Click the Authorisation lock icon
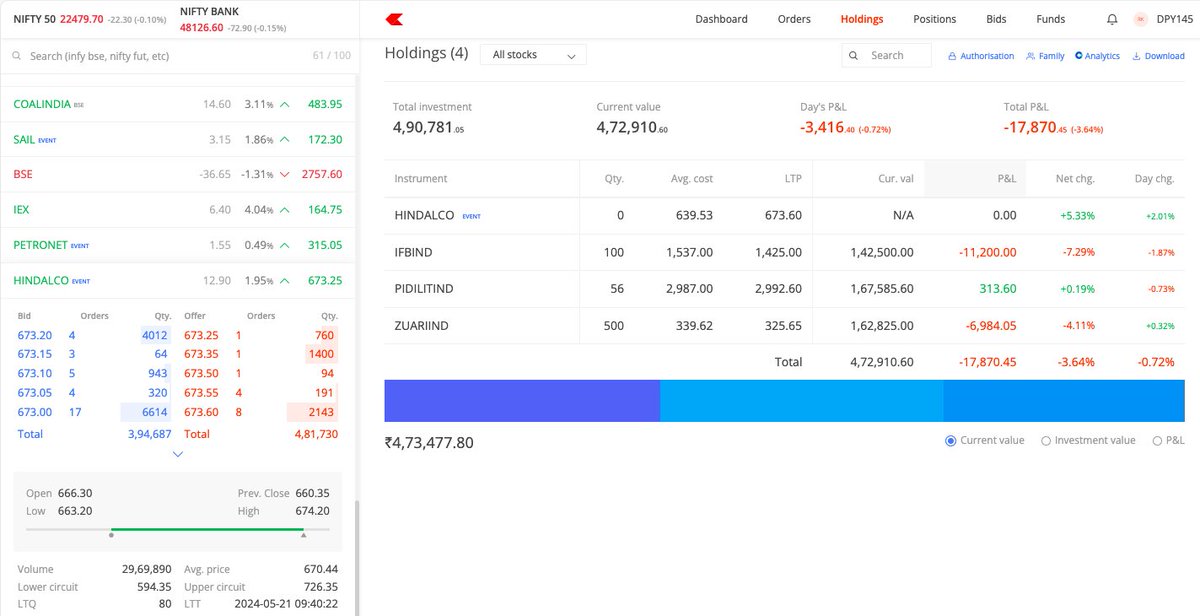The image size is (1200, 616). tap(952, 56)
